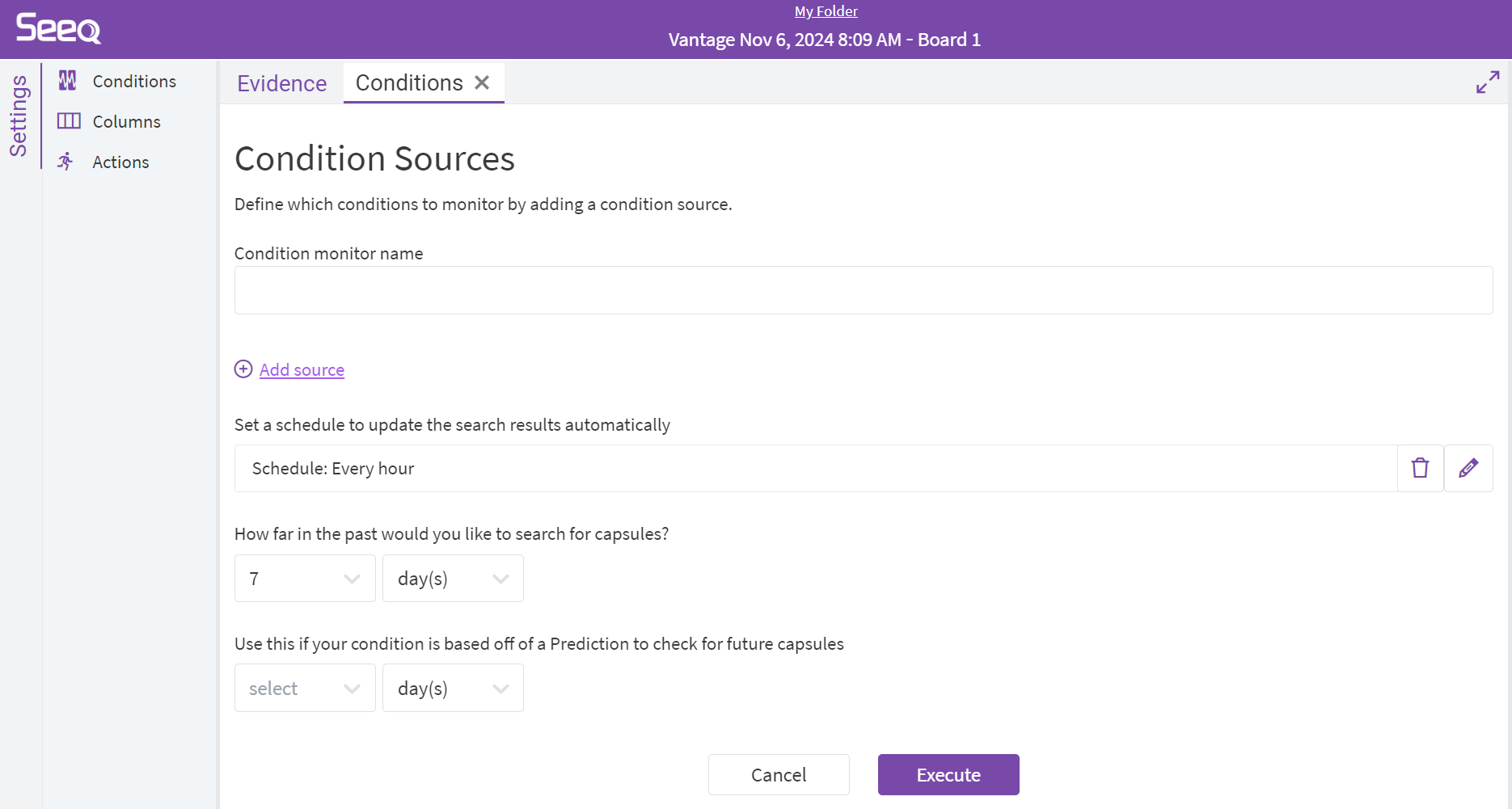Close the Conditions tab
The image size is (1512, 809).
coord(482,82)
